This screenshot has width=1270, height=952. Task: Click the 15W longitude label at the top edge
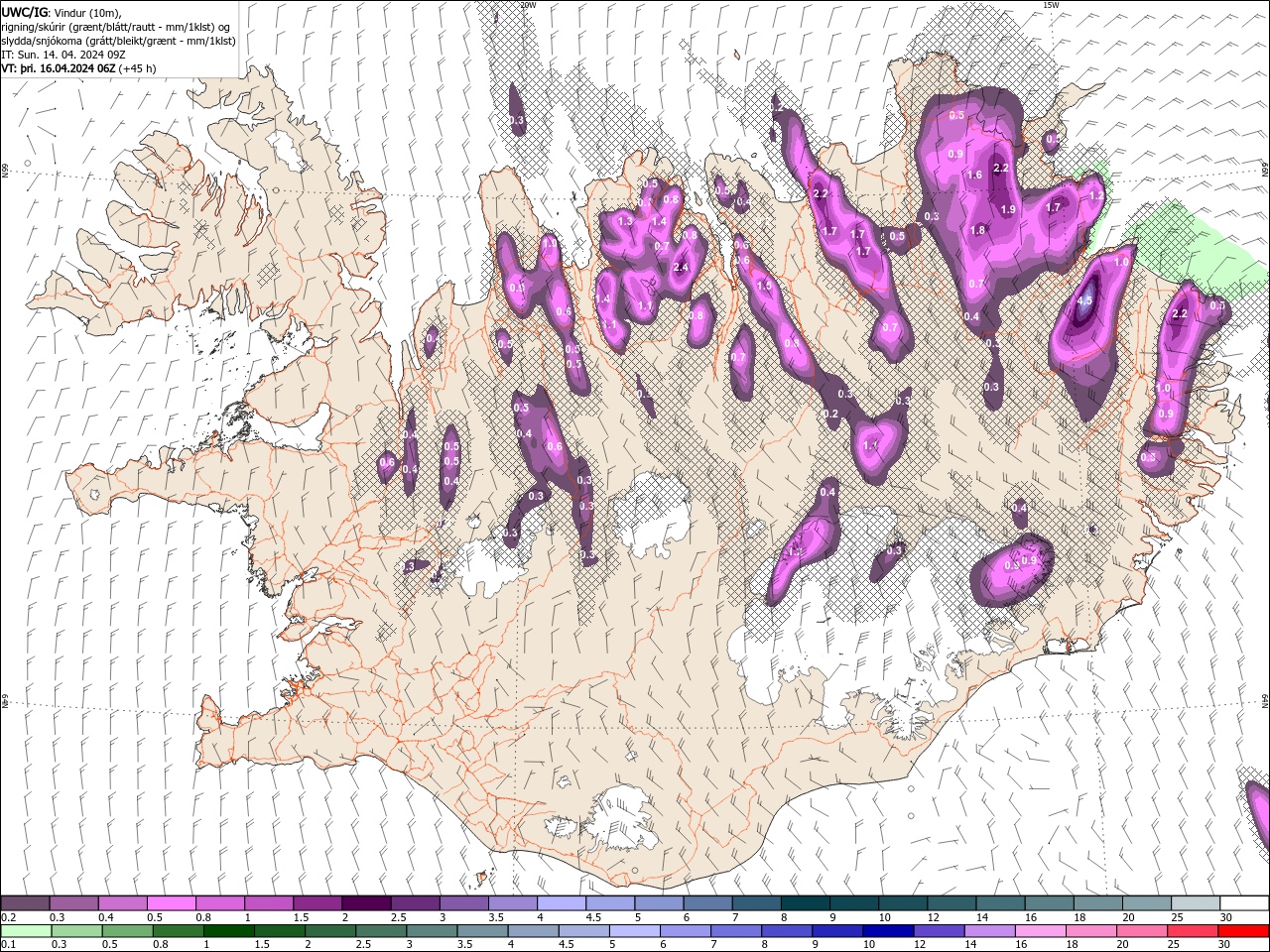tap(1051, 5)
